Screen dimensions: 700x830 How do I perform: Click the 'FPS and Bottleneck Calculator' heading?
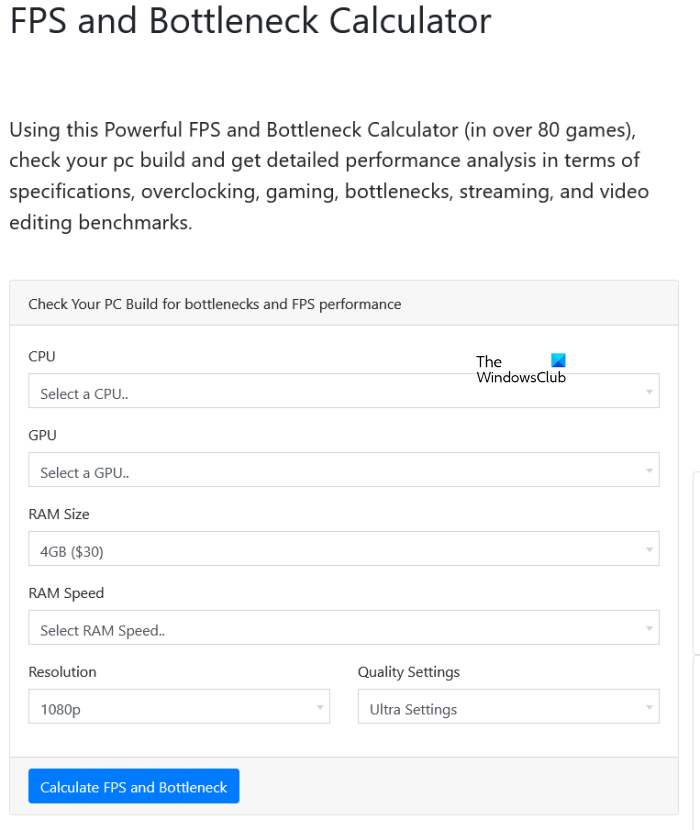point(250,20)
